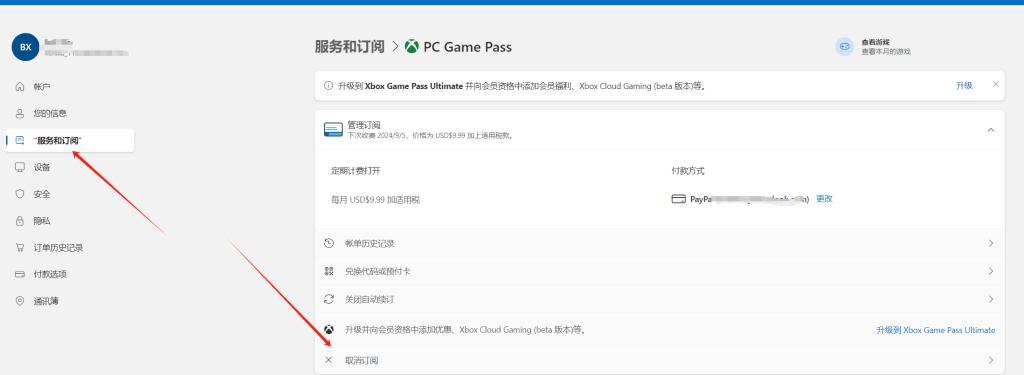Click the padlock icon next to 隐私
Viewport: 1024px width, 375px height.
pos(20,221)
